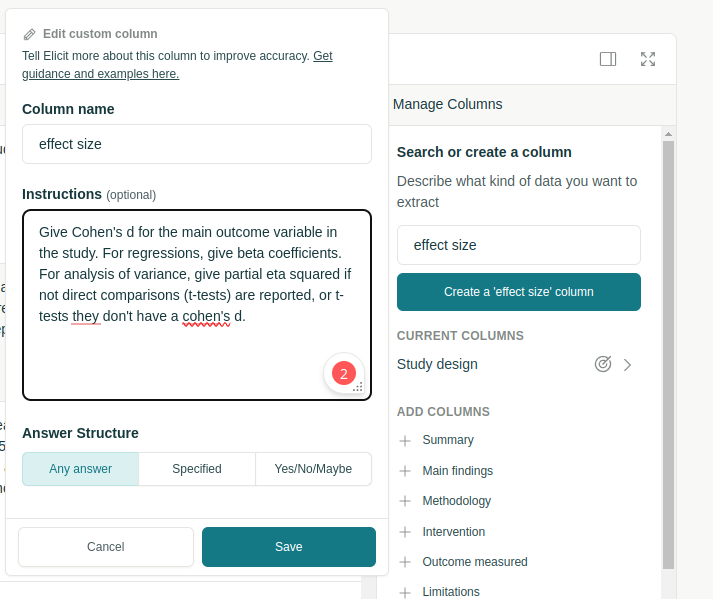
Task: Switch answer structure to Yes/No/Maybe
Action: (313, 469)
